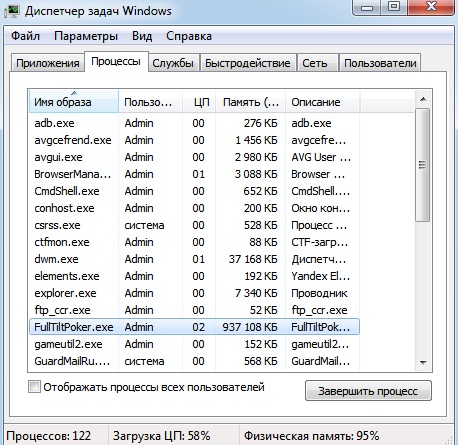The height and width of the screenshot is (445, 458).
Task: Open the Справка menu
Action: [189, 36]
